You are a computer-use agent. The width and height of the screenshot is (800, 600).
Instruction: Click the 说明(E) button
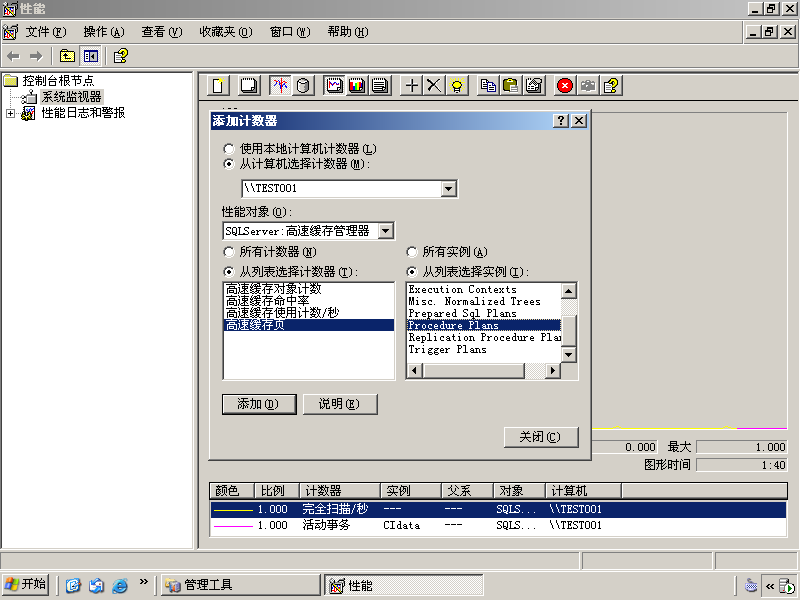coord(340,404)
